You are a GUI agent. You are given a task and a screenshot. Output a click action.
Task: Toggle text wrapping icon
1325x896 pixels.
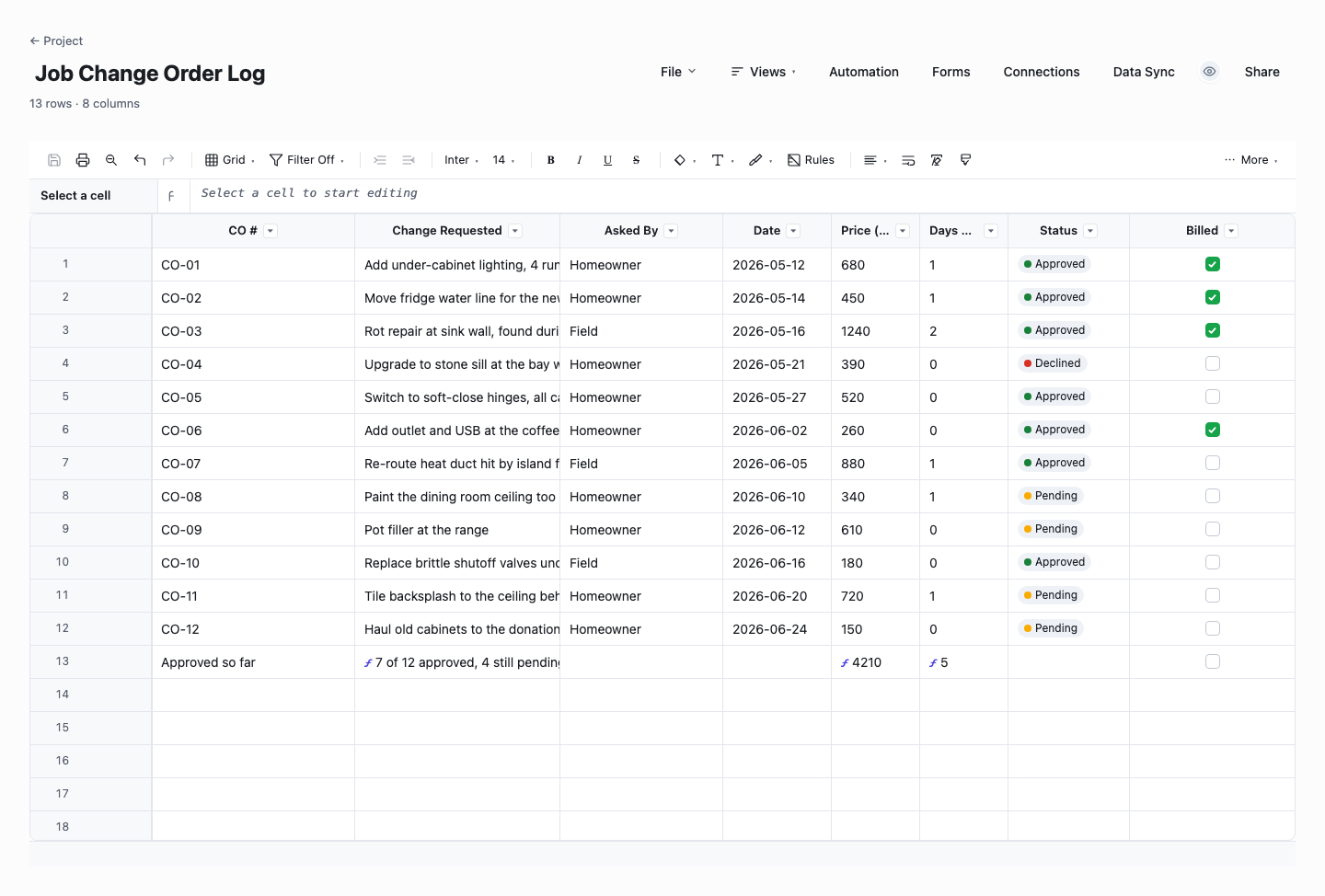[908, 160]
